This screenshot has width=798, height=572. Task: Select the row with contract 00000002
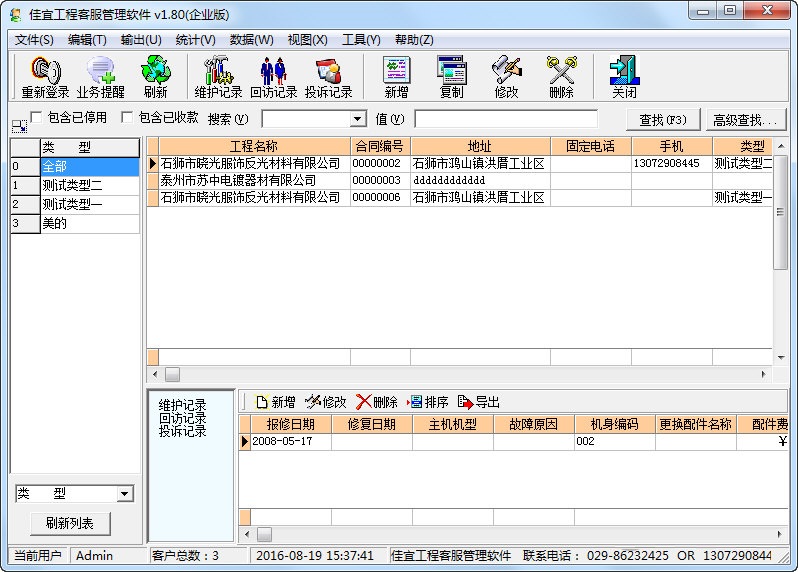459,163
